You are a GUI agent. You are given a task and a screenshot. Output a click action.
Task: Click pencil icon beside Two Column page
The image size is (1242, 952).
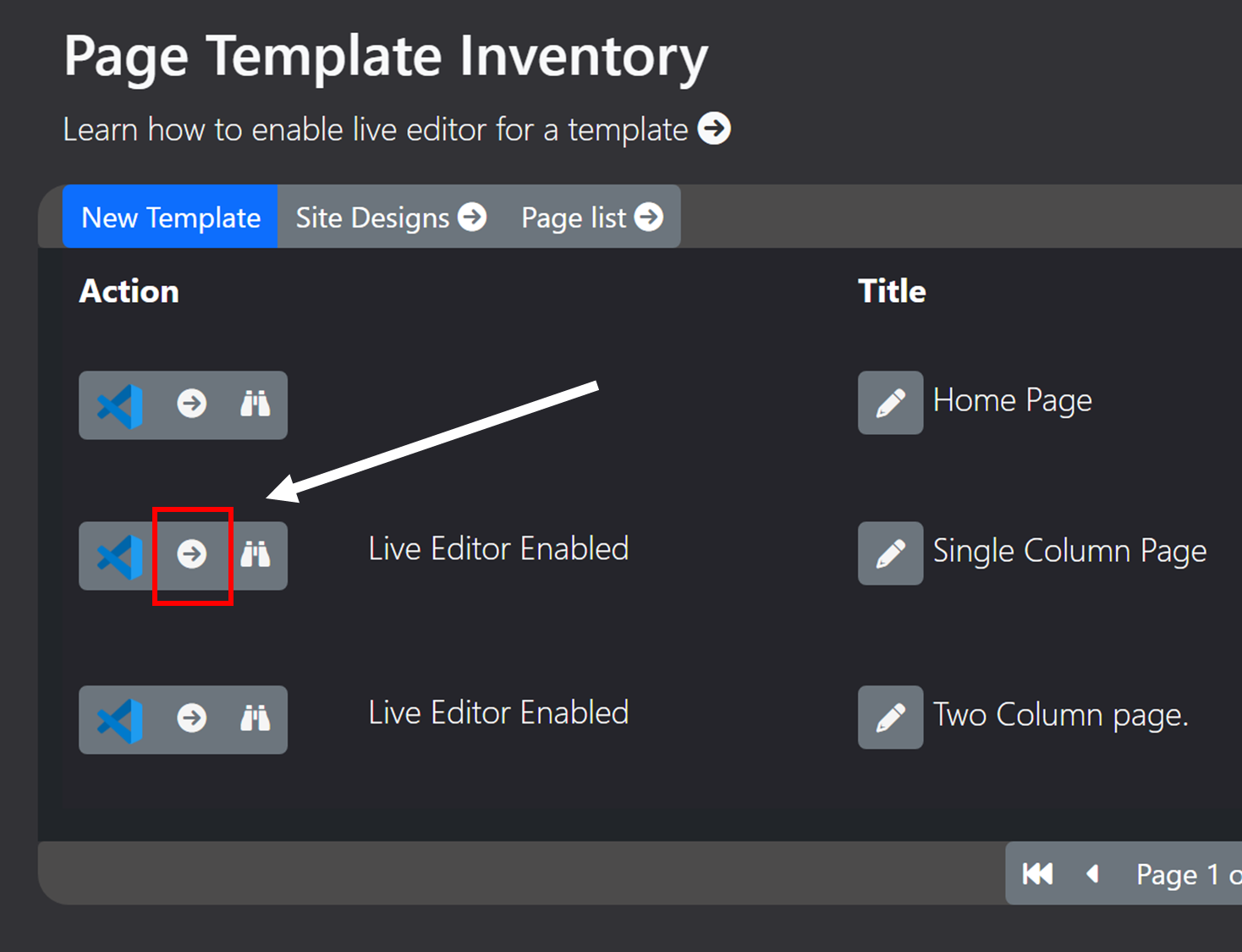(x=890, y=718)
